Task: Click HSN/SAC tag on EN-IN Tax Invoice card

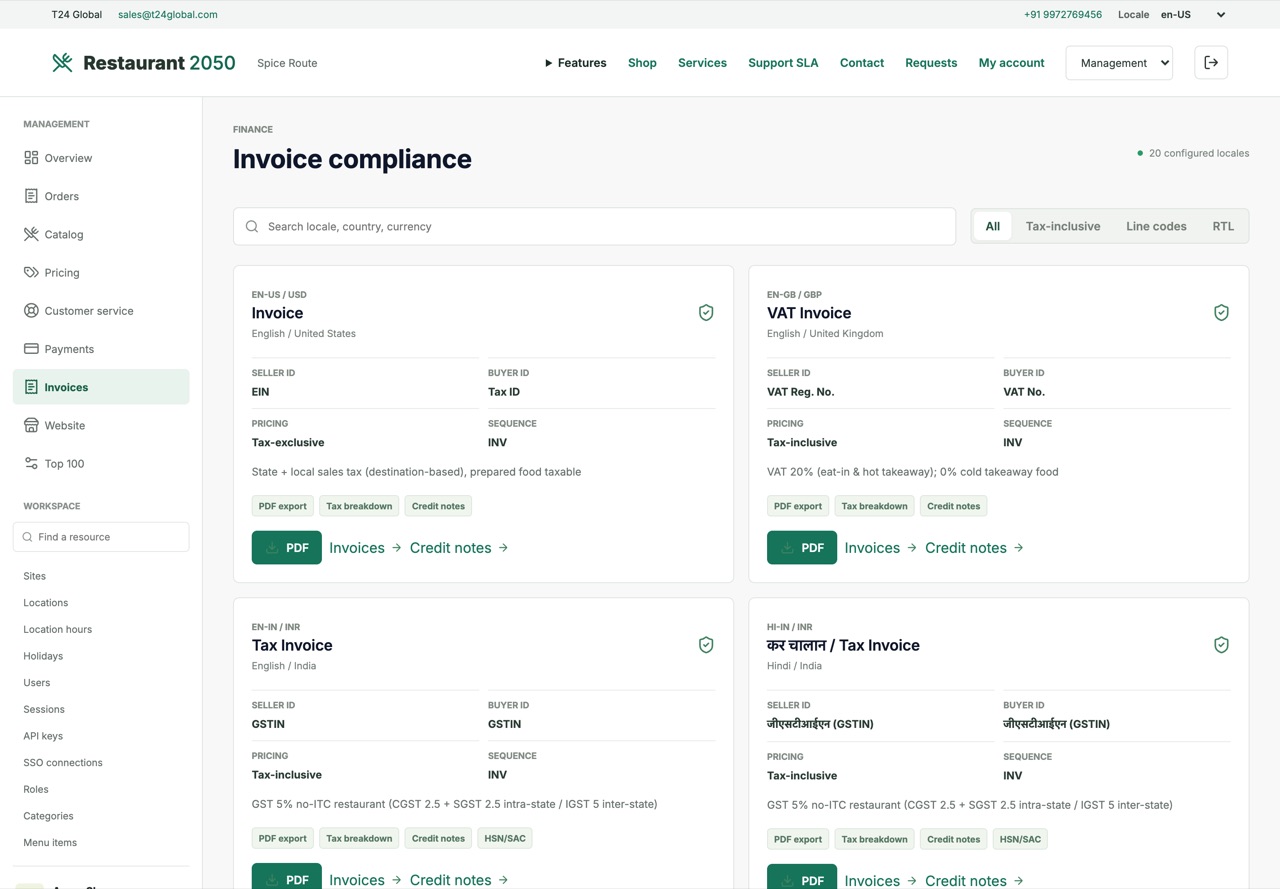Action: (504, 838)
